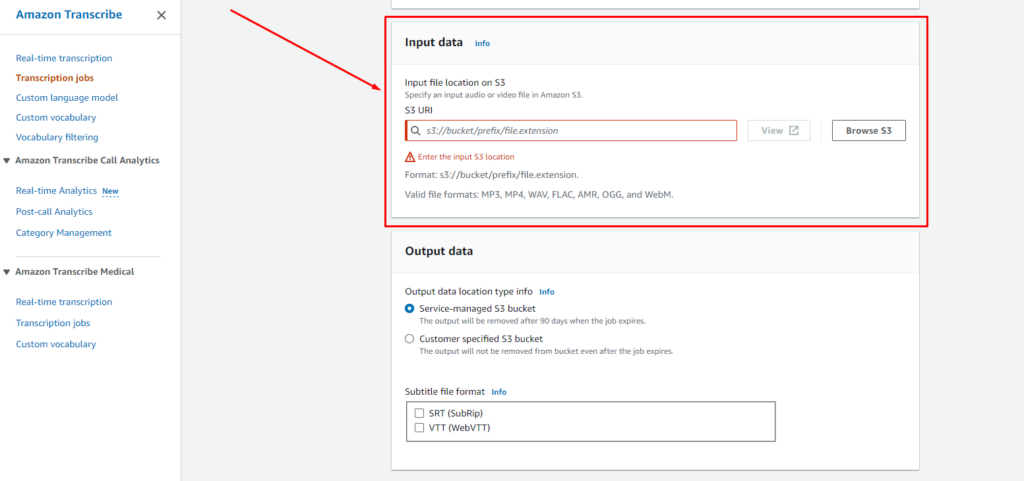Collapse Amazon Transcribe Call Analytics section
1024x481 pixels.
[7, 161]
